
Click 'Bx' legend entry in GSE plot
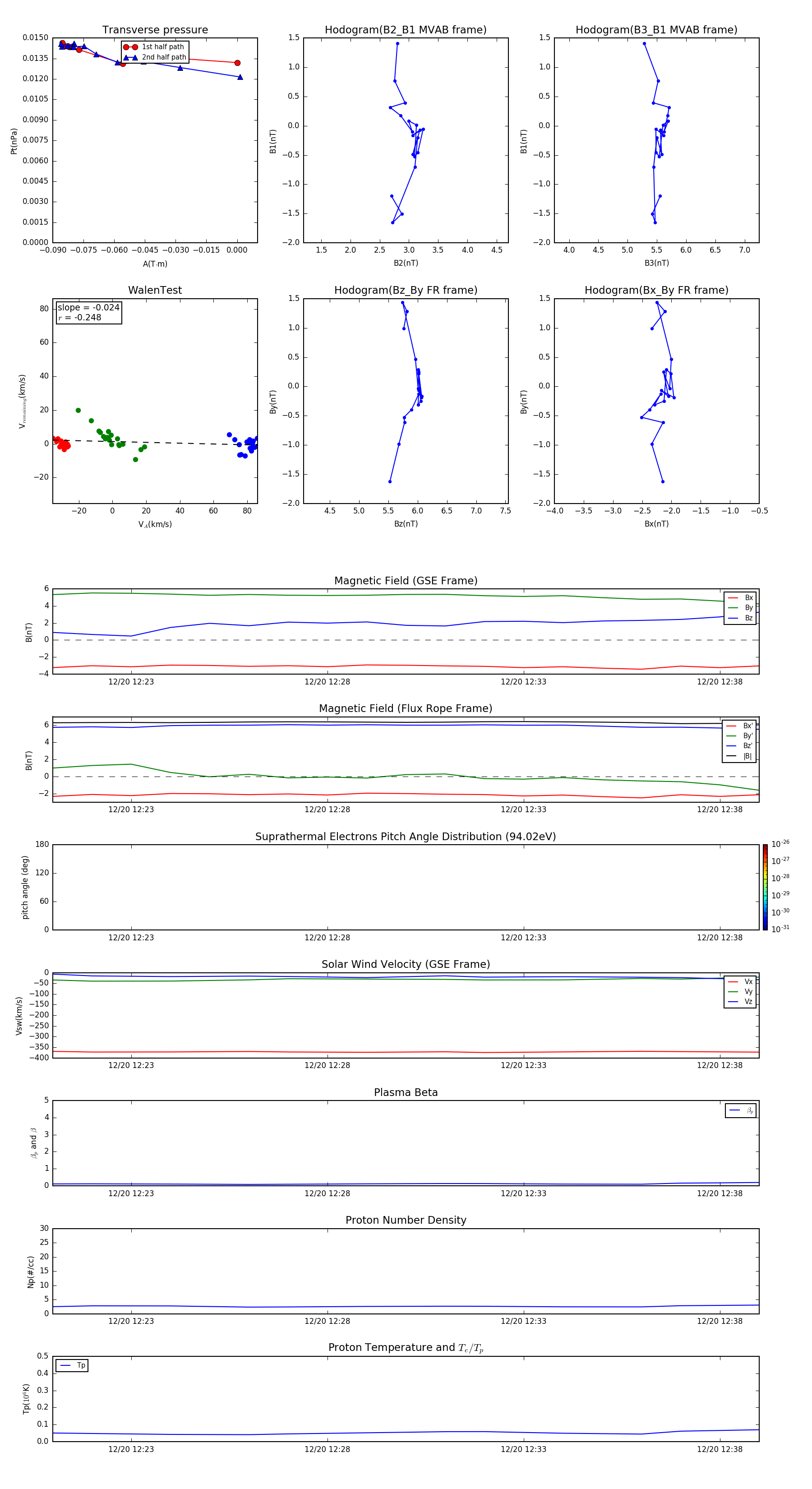click(x=740, y=598)
